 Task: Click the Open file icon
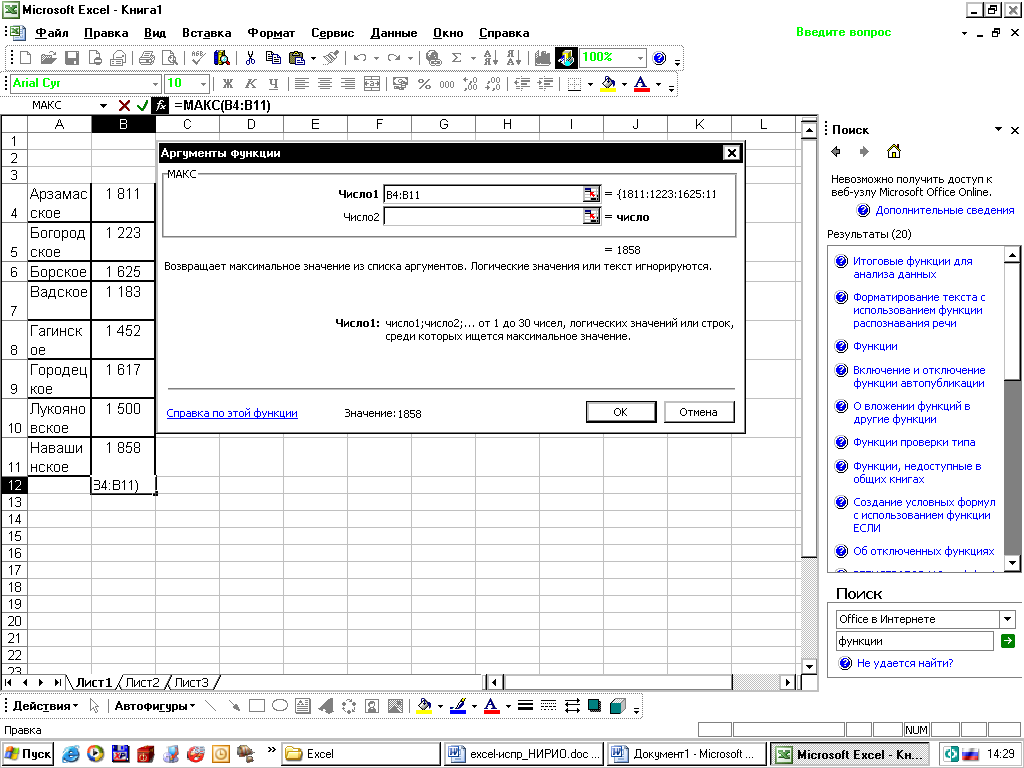point(48,58)
